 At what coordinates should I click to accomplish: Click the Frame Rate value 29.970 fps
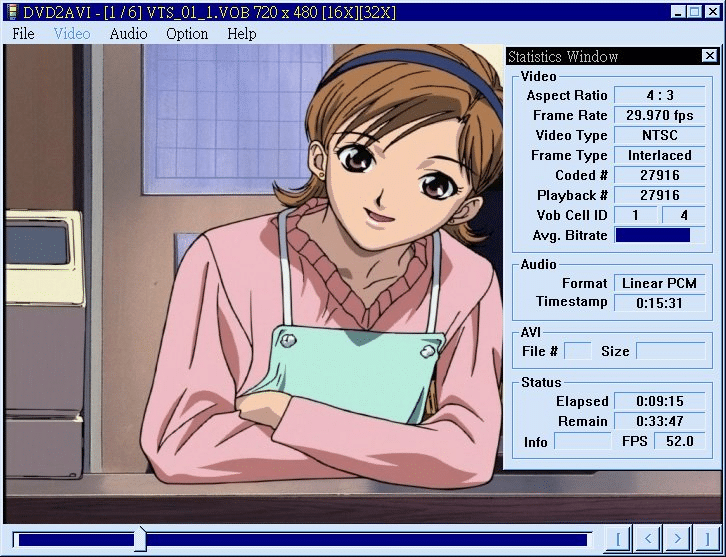[660, 115]
